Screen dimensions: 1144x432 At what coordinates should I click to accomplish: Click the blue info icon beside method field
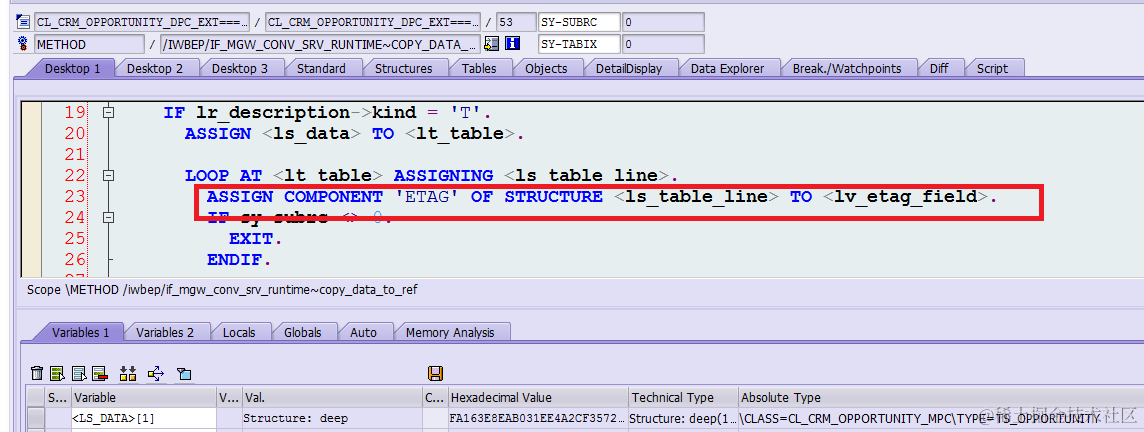(512, 44)
